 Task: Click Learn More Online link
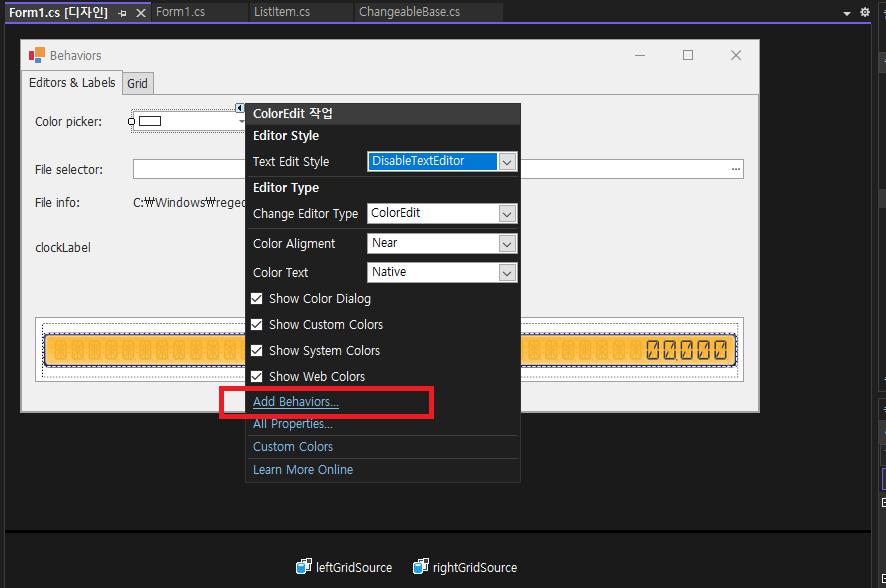pos(303,470)
